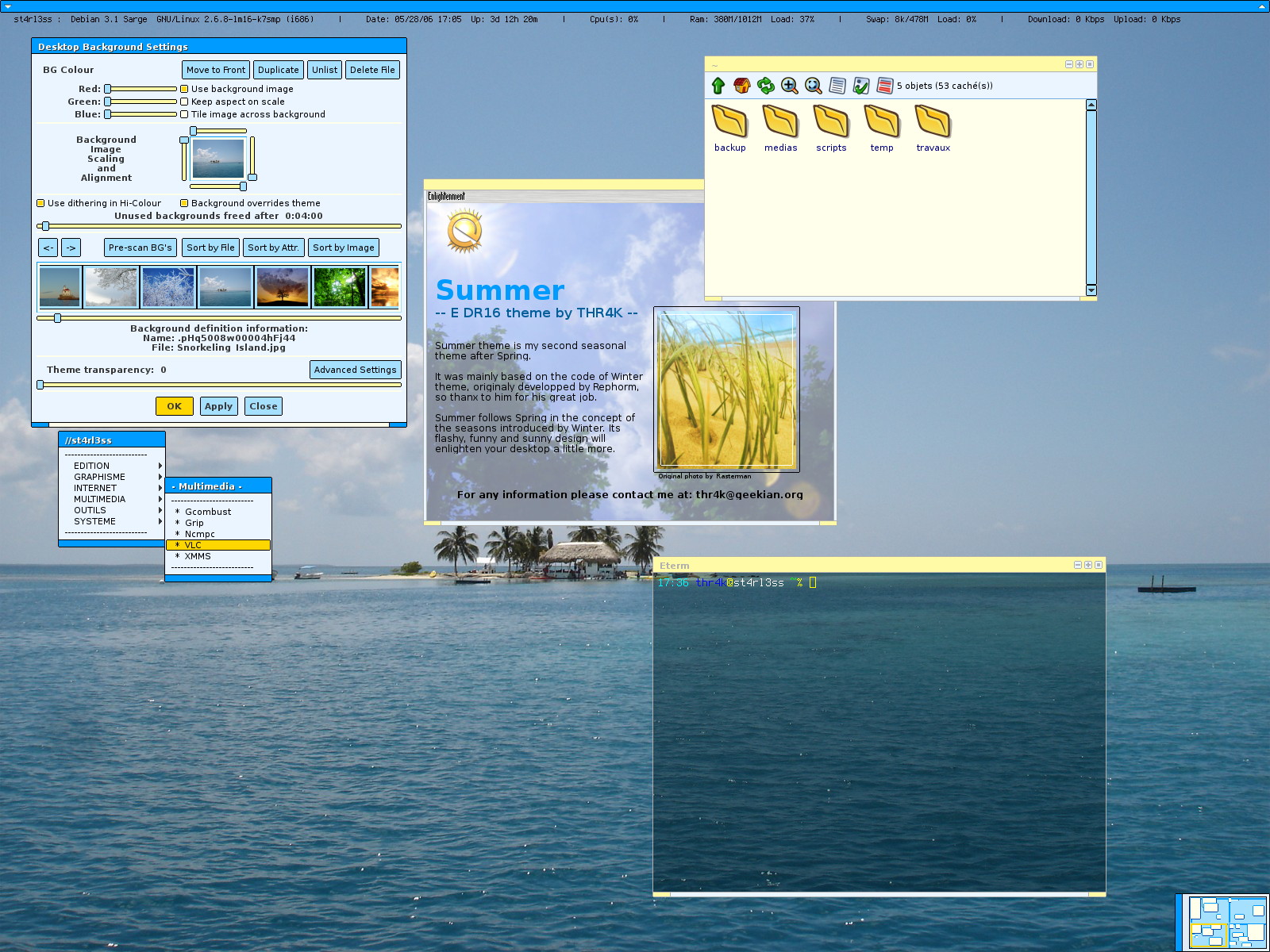
Task: Click the Move to Front button
Action: click(x=216, y=70)
